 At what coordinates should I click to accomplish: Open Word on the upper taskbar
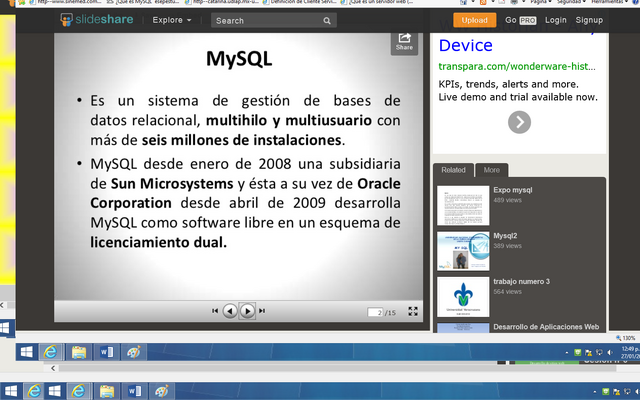107,352
